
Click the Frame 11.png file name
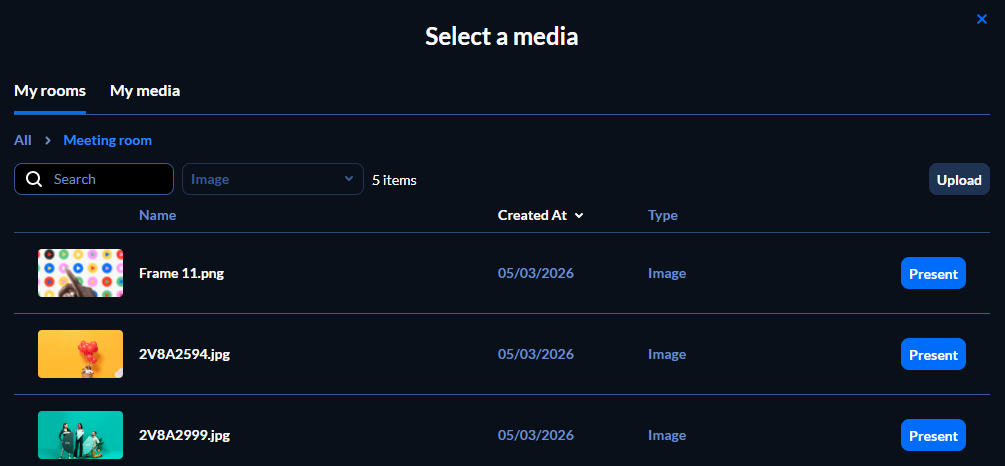tap(181, 273)
